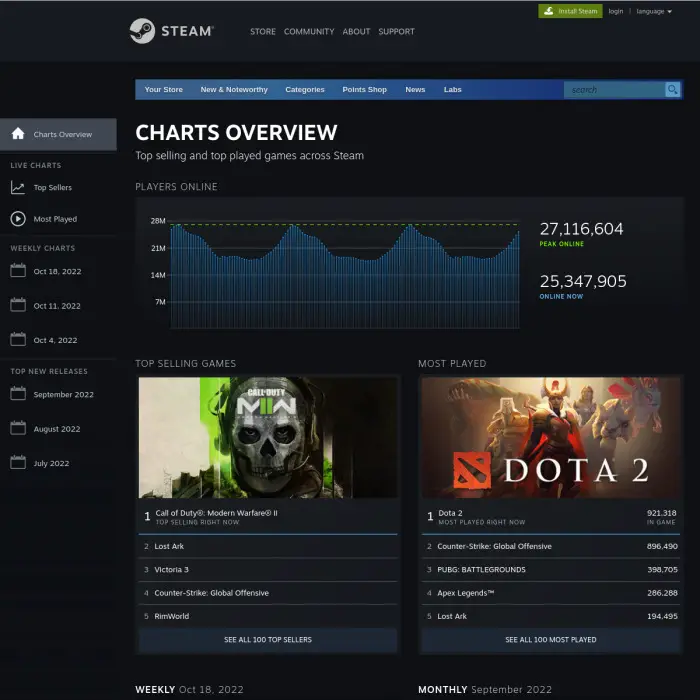Viewport: 700px width, 700px height.
Task: Open September 2022 top new releases
Action: [63, 395]
